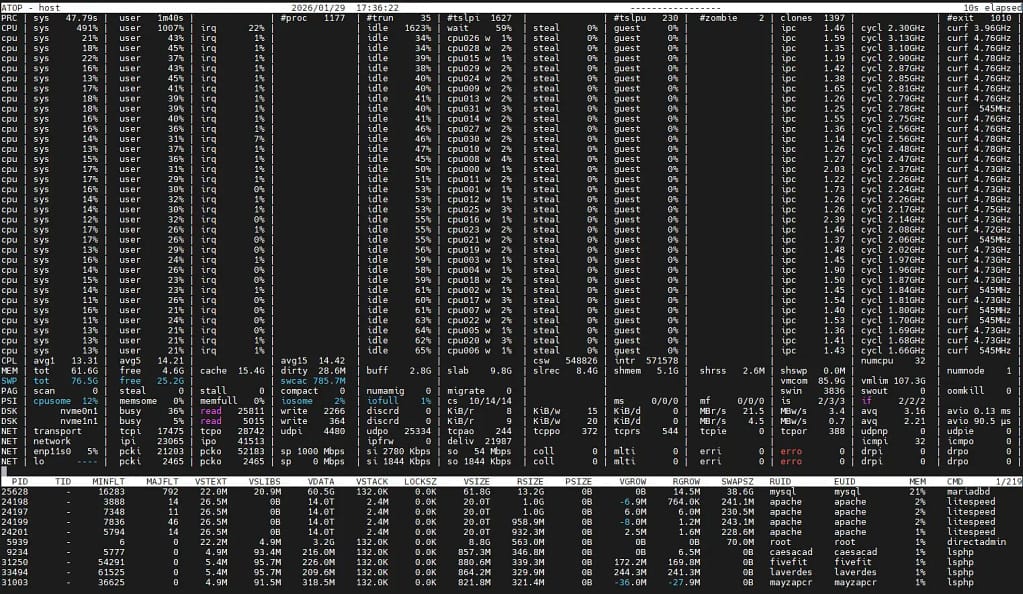The image size is (1023, 594).
Task: Click the mariadbd process command
Action: (970, 492)
